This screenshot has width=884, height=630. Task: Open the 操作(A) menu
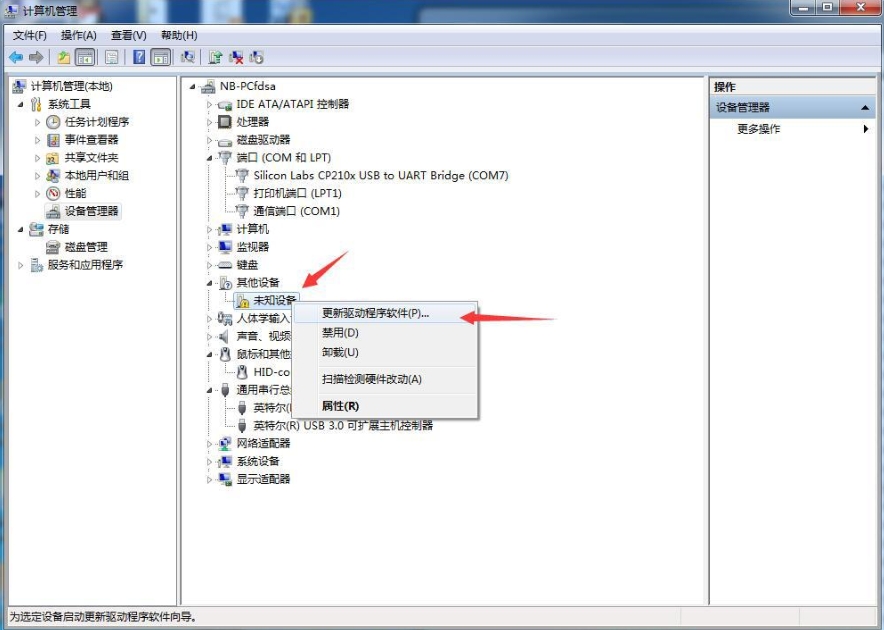79,35
